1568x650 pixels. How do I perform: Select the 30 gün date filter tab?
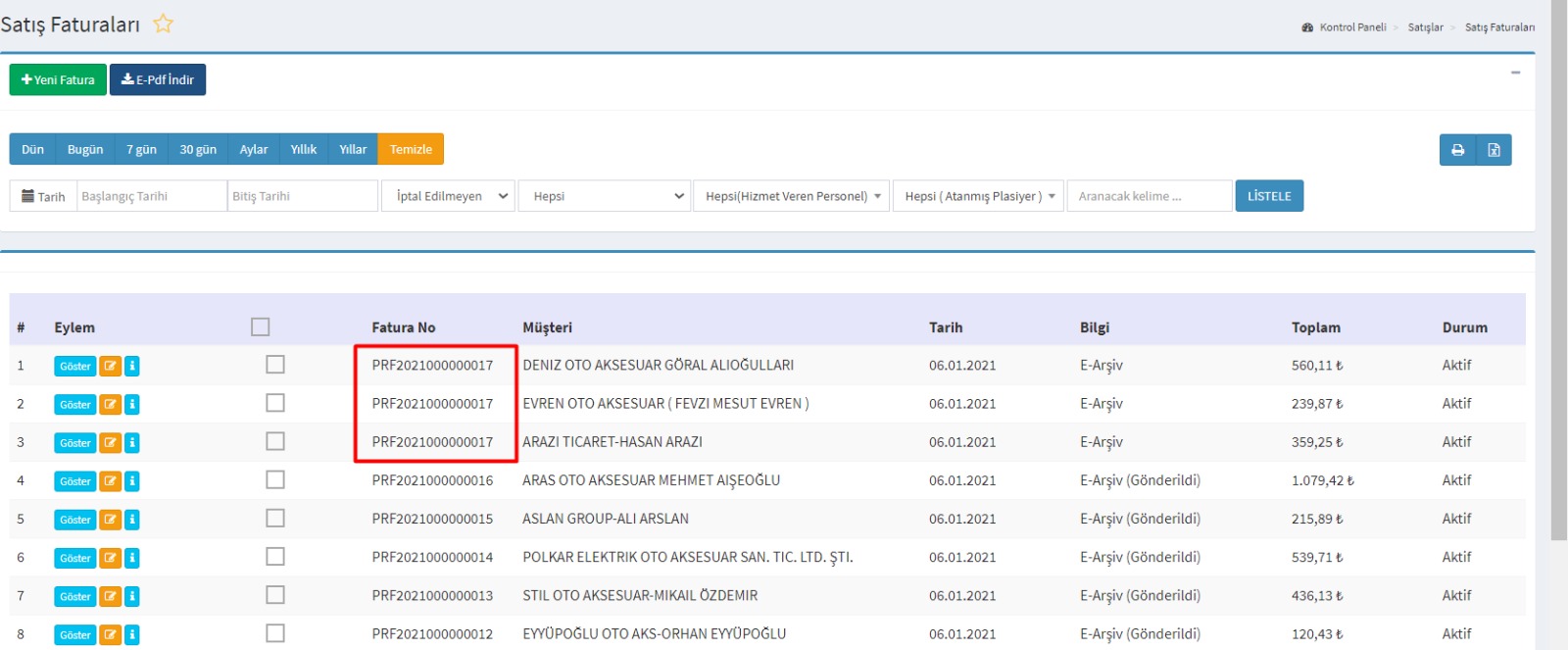tap(198, 149)
